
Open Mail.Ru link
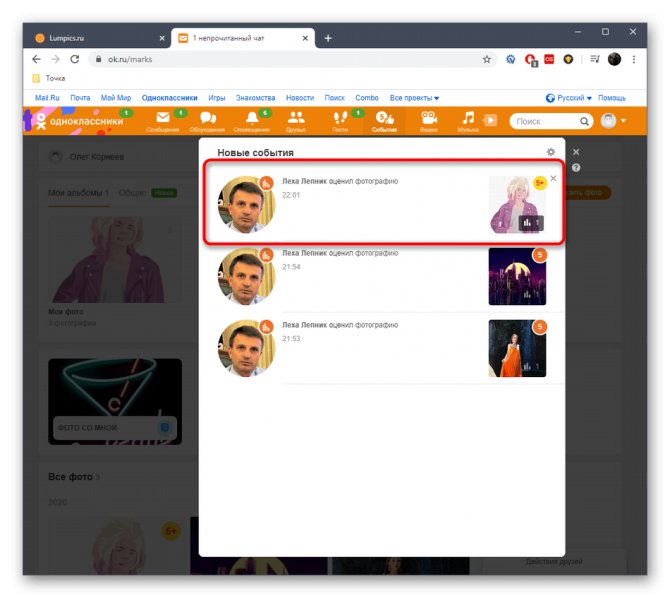[47, 98]
